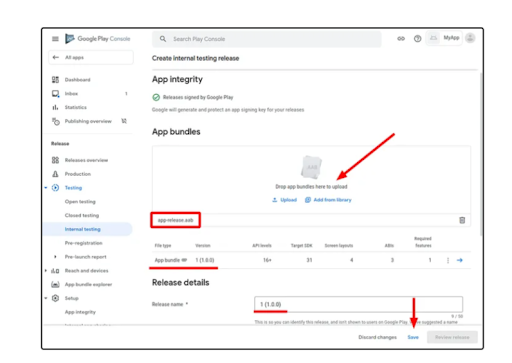This screenshot has width=512, height=363.
Task: Click the app-release.aab file name
Action: (175, 220)
